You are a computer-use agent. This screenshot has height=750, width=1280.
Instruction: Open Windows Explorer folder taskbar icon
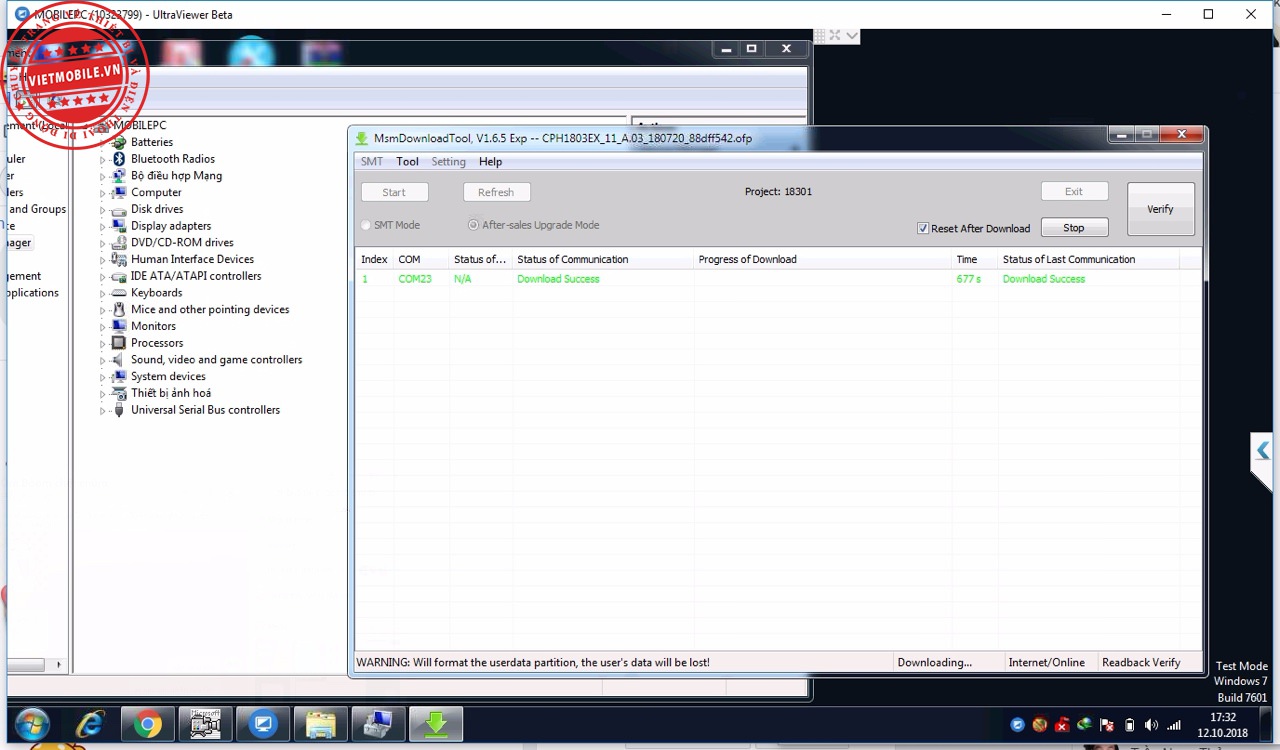[321, 724]
